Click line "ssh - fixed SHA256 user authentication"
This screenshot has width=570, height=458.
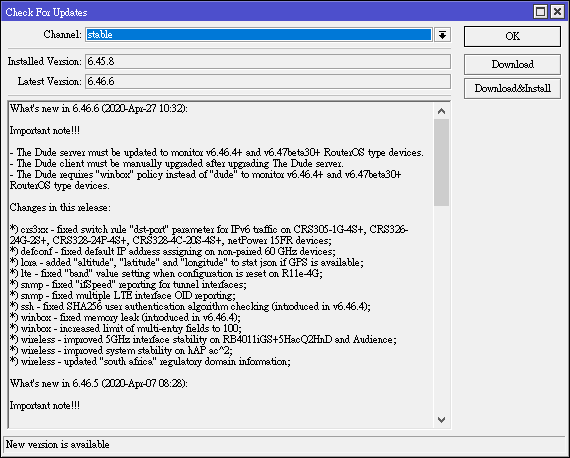tap(190, 306)
